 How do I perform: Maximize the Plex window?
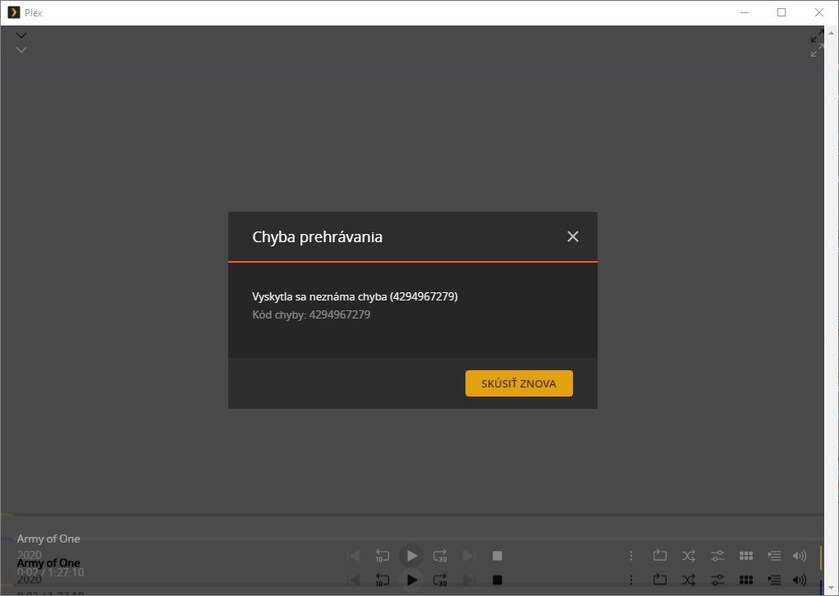coord(781,12)
